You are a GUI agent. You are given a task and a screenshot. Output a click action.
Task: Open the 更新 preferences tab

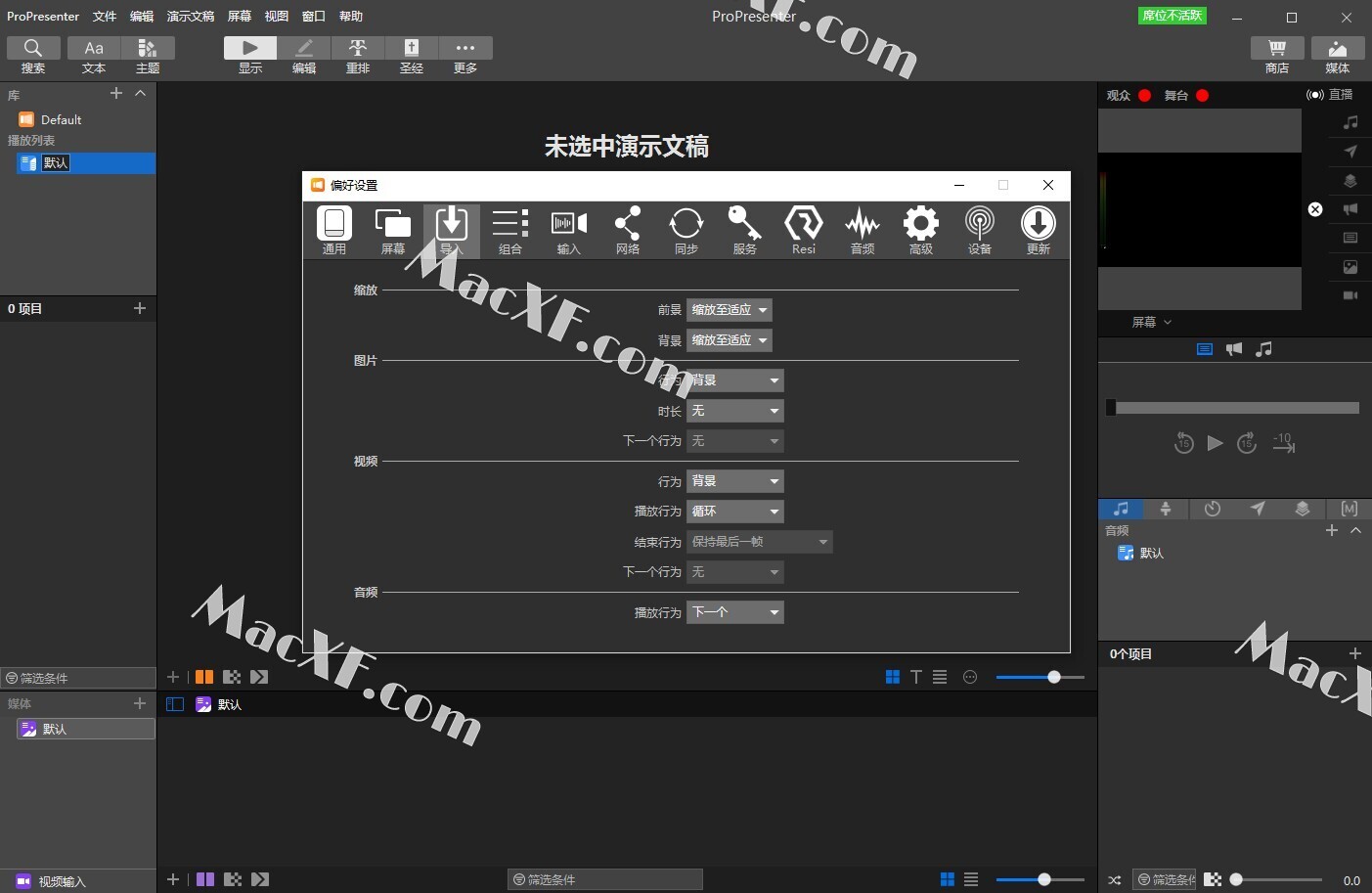(1039, 231)
